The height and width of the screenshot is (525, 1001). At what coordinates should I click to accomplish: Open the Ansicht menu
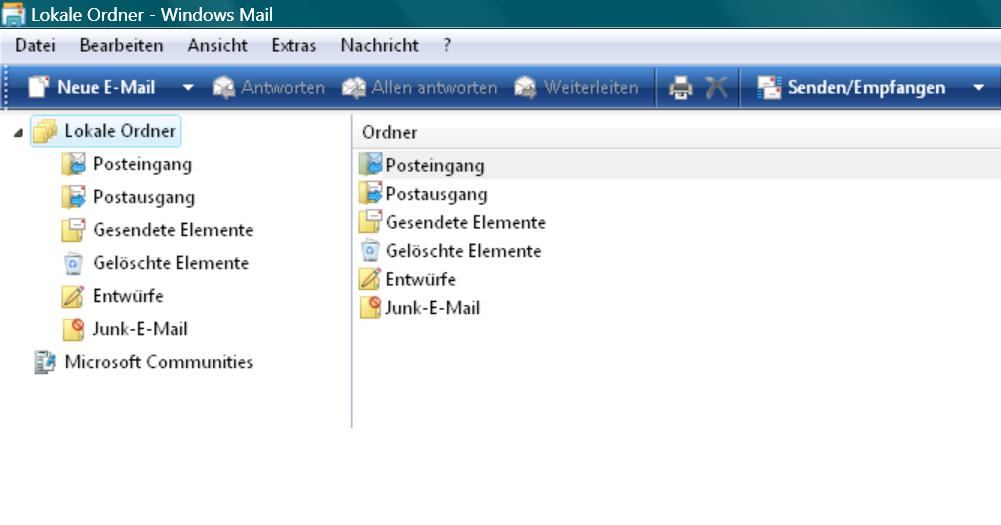coord(218,45)
